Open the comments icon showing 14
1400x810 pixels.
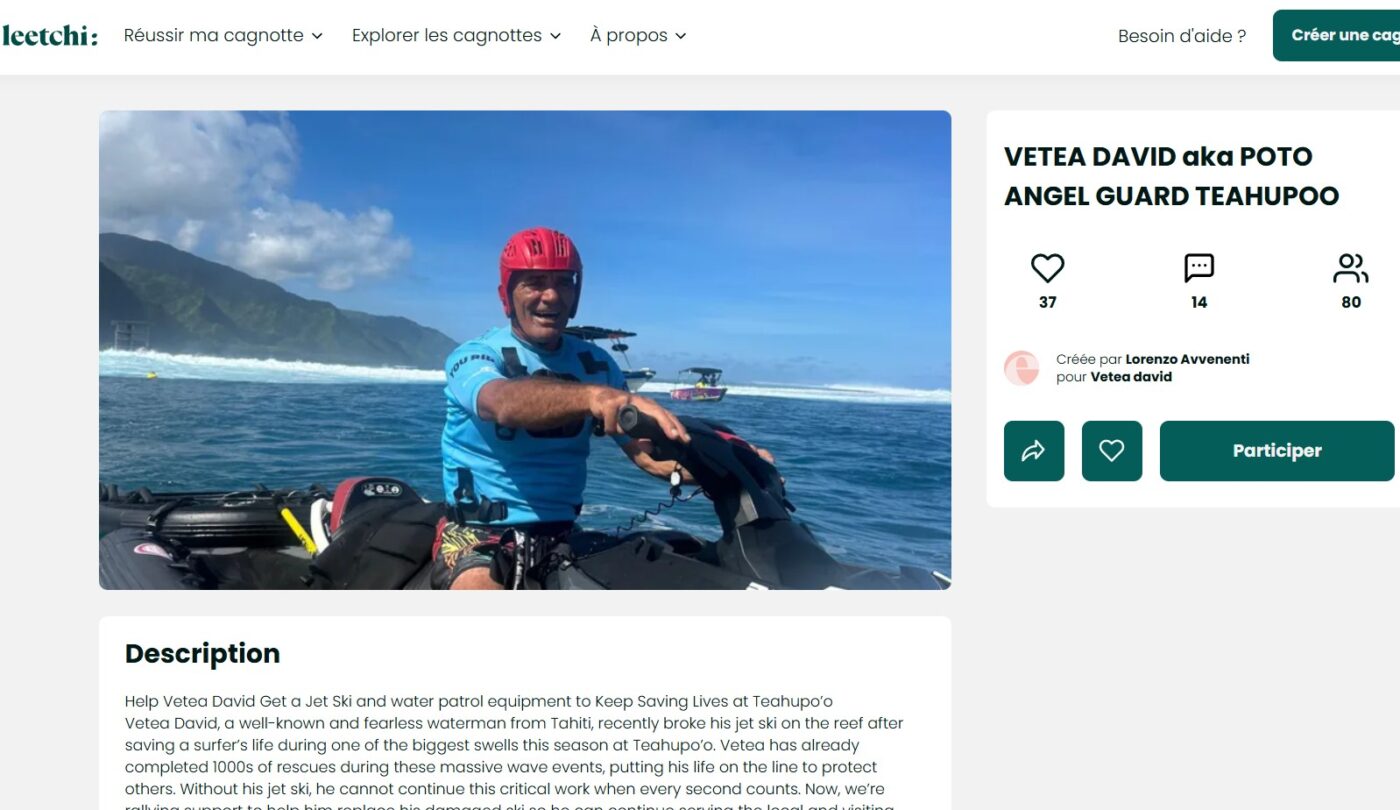click(x=1199, y=268)
